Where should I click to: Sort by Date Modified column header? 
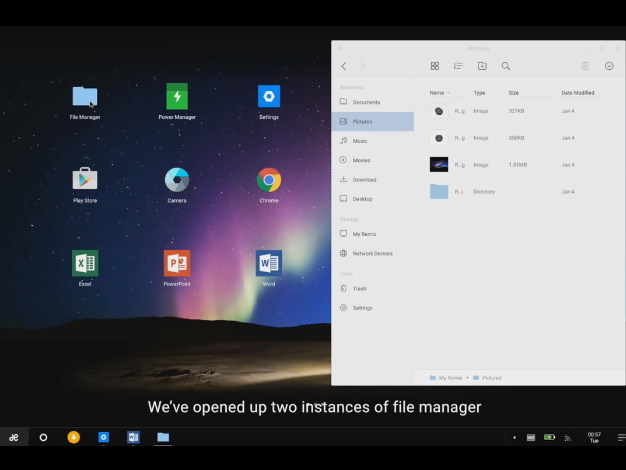click(x=578, y=93)
